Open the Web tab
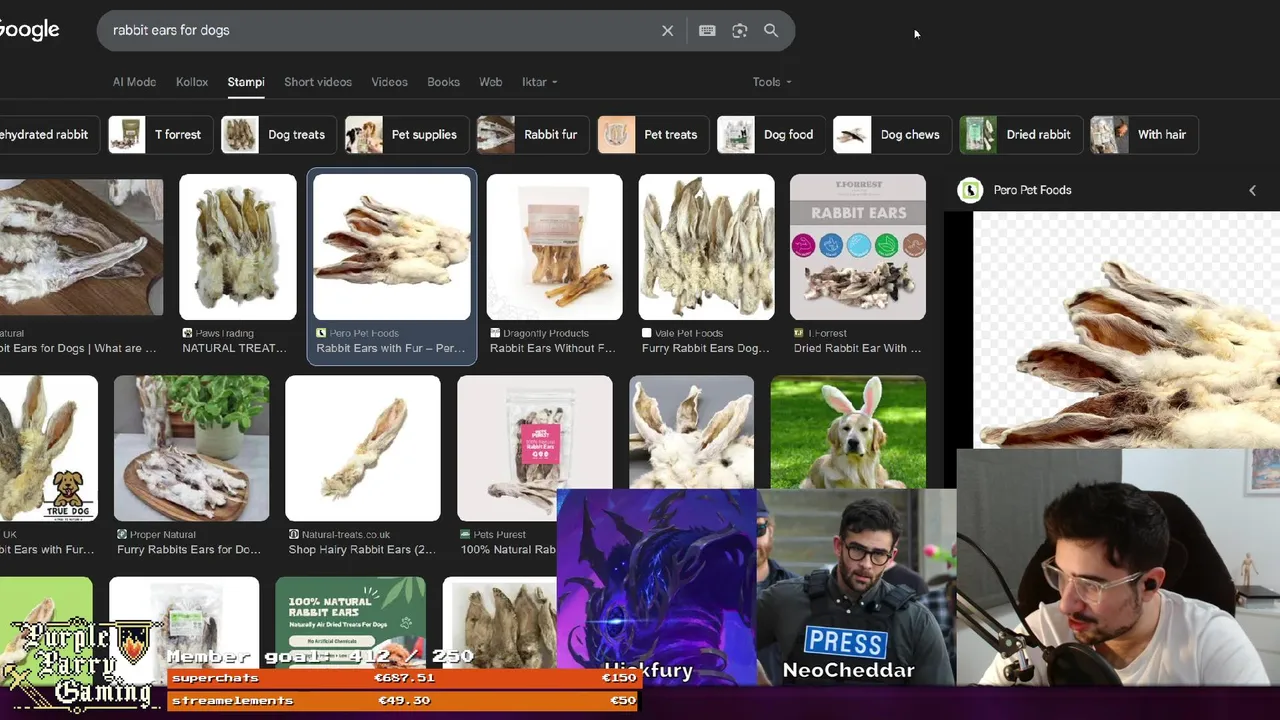The width and height of the screenshot is (1280, 720). click(x=490, y=82)
